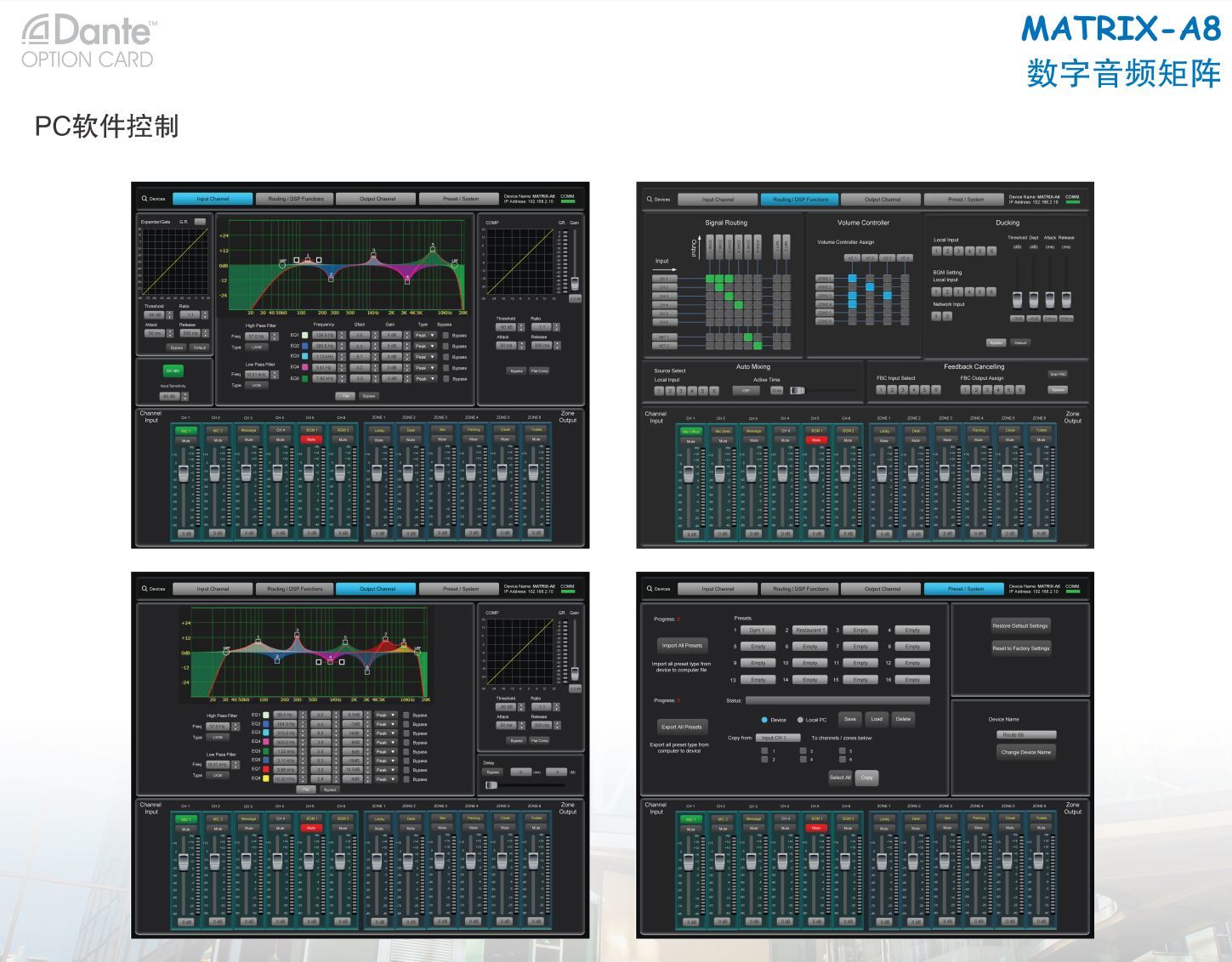Image resolution: width=1232 pixels, height=962 pixels.
Task: Click the ZONE 1 to VC 1 assign node
Action: [x=853, y=278]
